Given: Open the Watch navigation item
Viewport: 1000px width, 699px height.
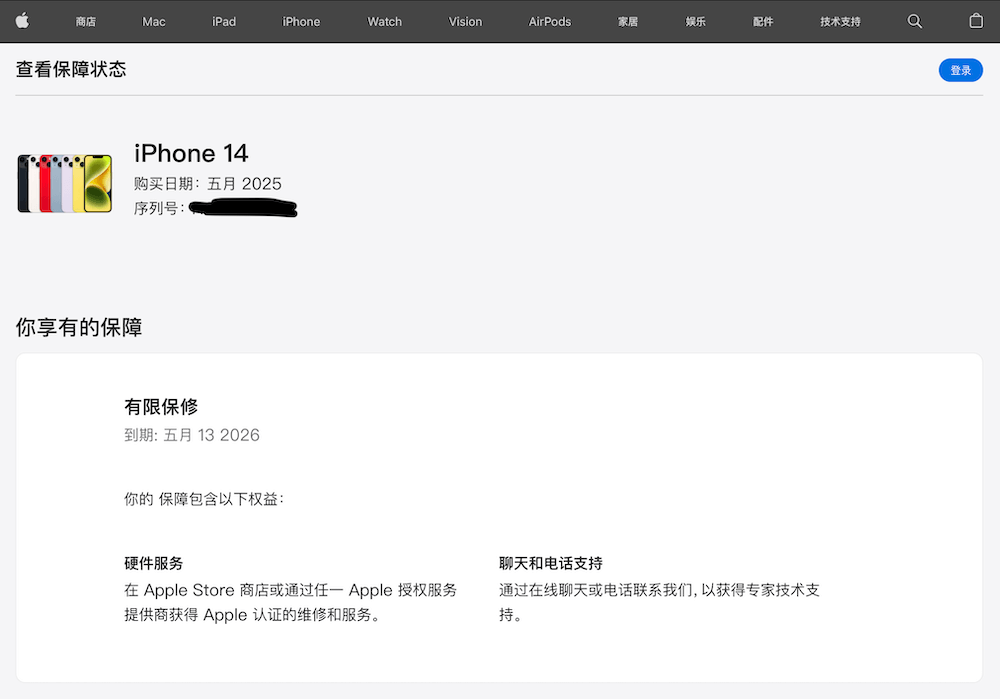Looking at the screenshot, I should 385,22.
